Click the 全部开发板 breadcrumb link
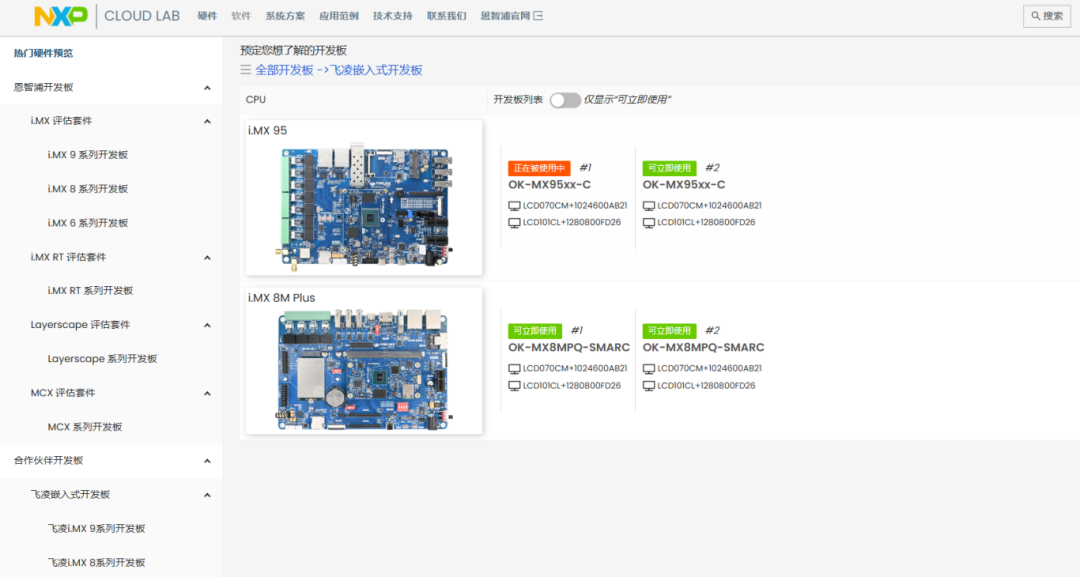Image resolution: width=1080 pixels, height=577 pixels. coord(284,70)
